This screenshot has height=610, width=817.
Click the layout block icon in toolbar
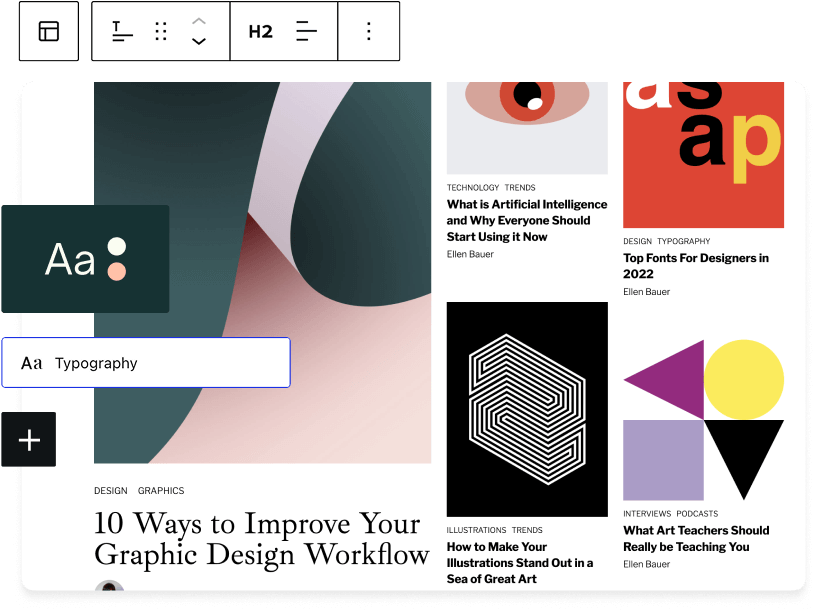click(49, 31)
